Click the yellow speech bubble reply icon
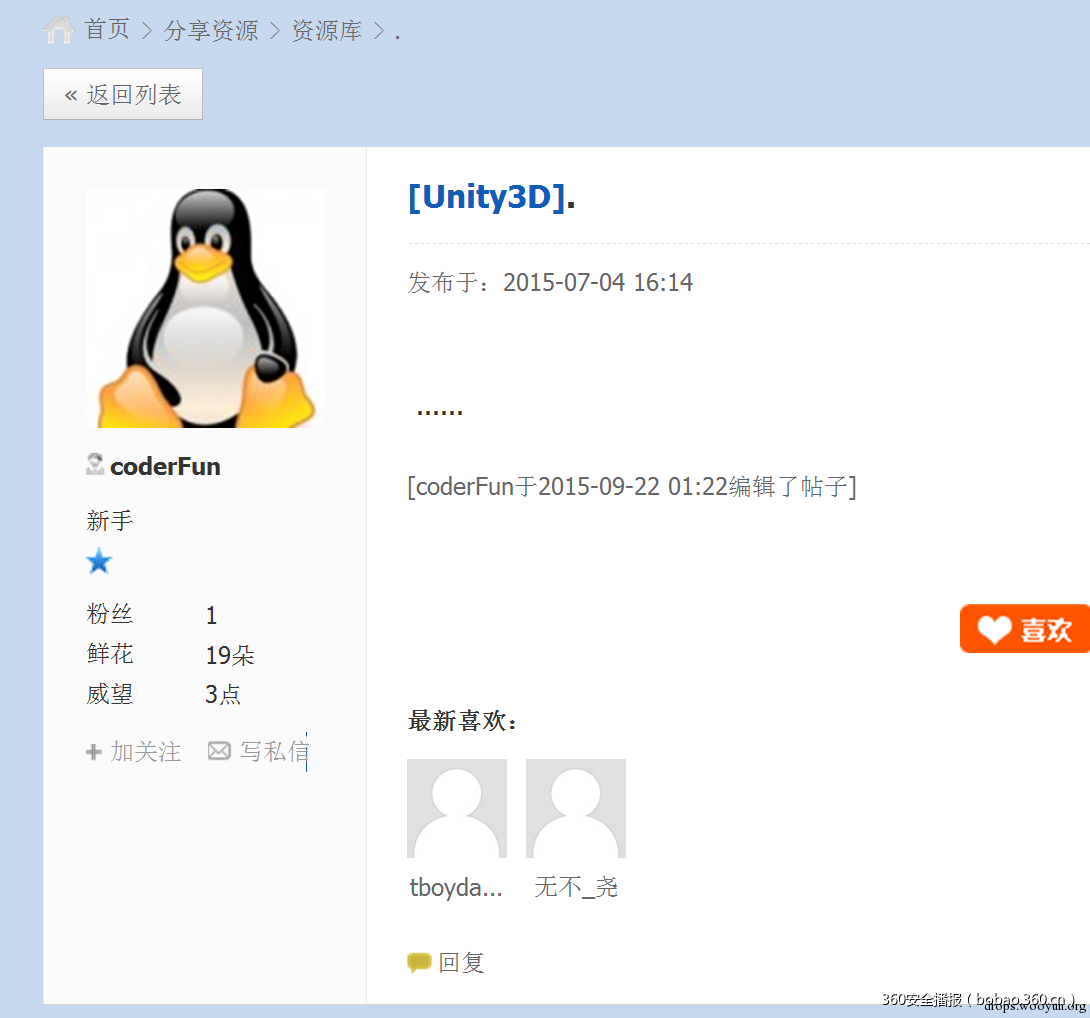Screen dimensions: 1090x1018 tap(419, 962)
